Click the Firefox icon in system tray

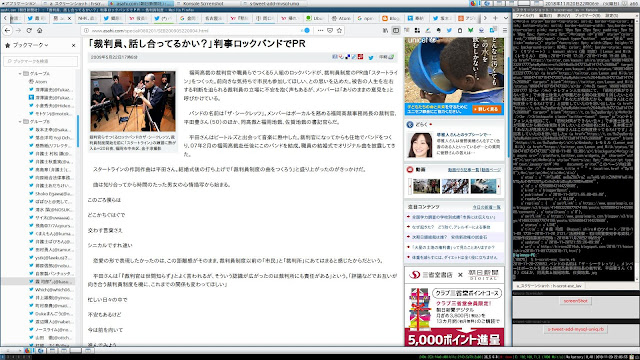click(473, 3)
